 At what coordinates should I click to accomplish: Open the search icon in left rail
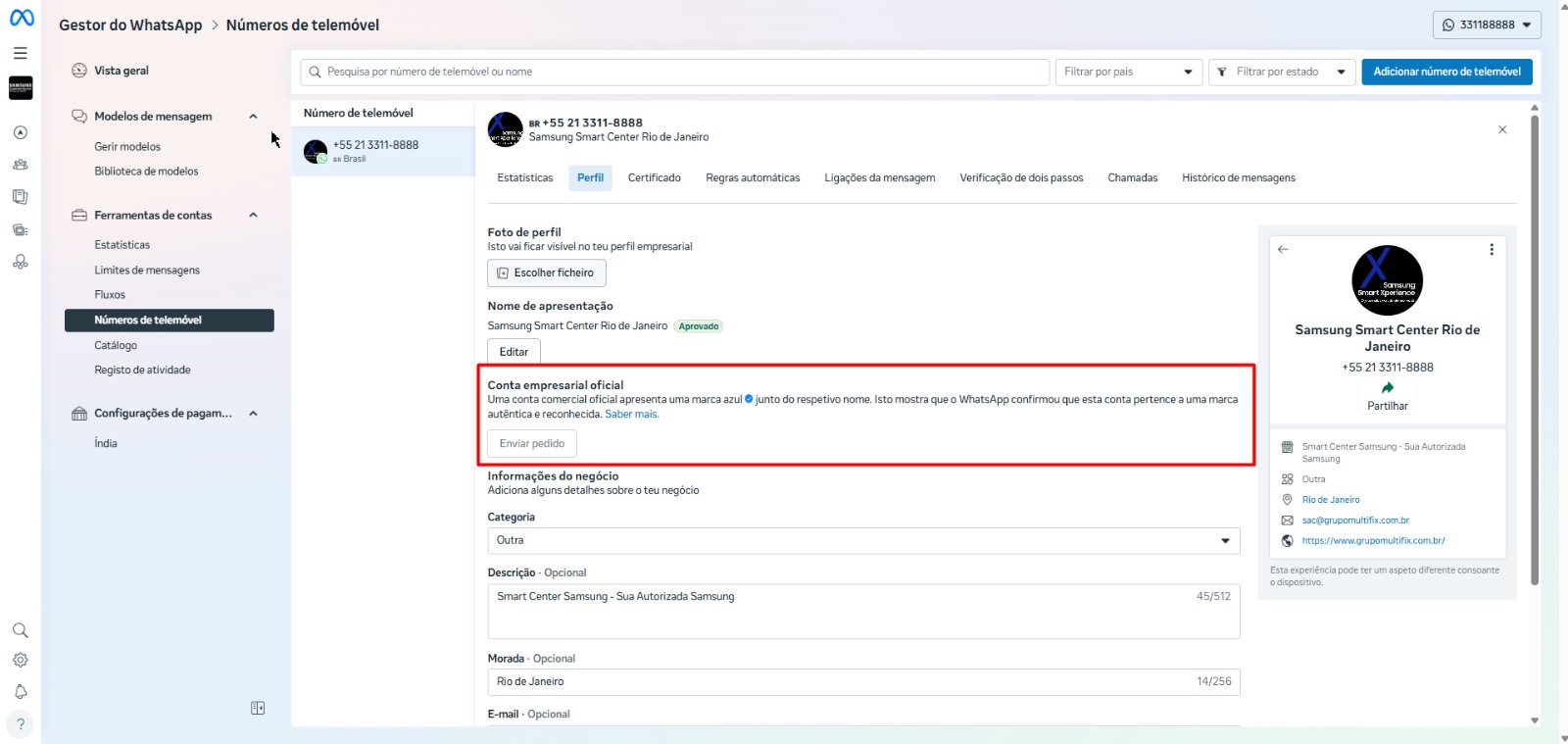tap(21, 630)
